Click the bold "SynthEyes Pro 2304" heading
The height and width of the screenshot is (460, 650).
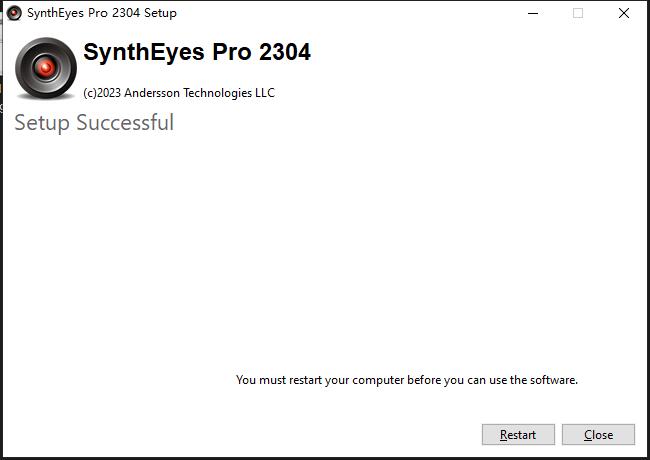click(197, 52)
